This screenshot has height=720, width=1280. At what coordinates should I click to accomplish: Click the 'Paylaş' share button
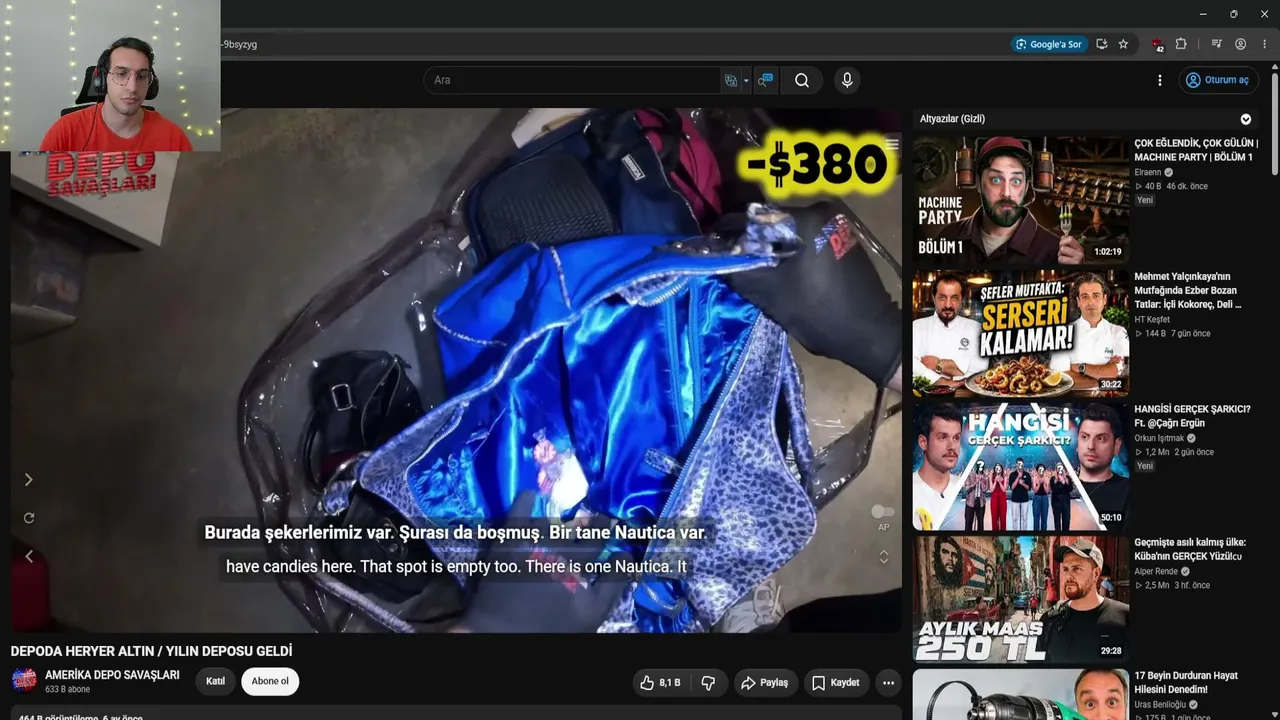765,683
